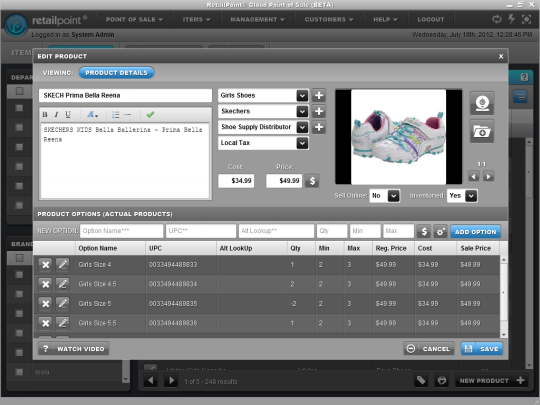Open the Shoe Supply Distributor dropdown

(x=302, y=127)
